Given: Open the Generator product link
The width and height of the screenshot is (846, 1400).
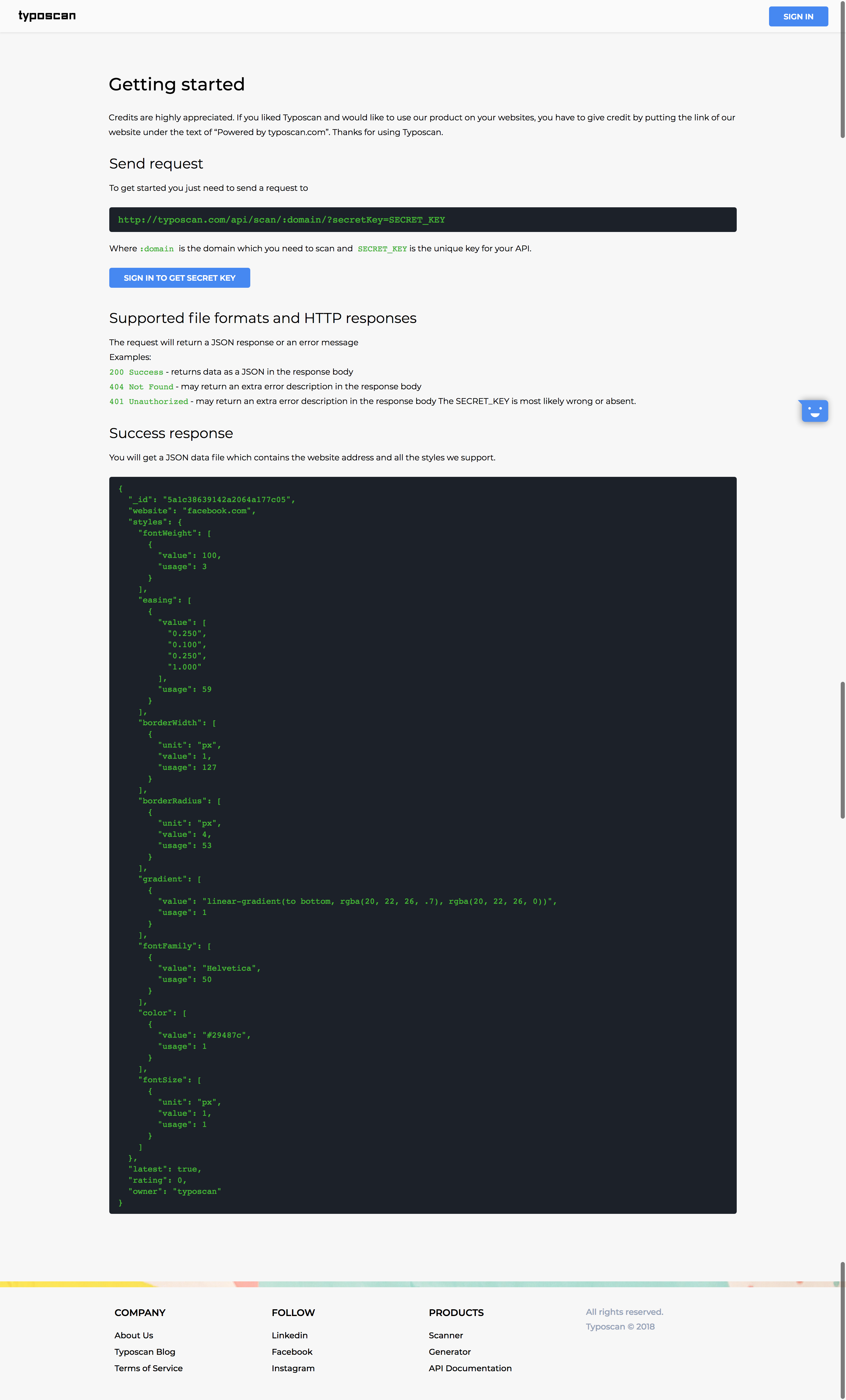Looking at the screenshot, I should click(x=449, y=1352).
